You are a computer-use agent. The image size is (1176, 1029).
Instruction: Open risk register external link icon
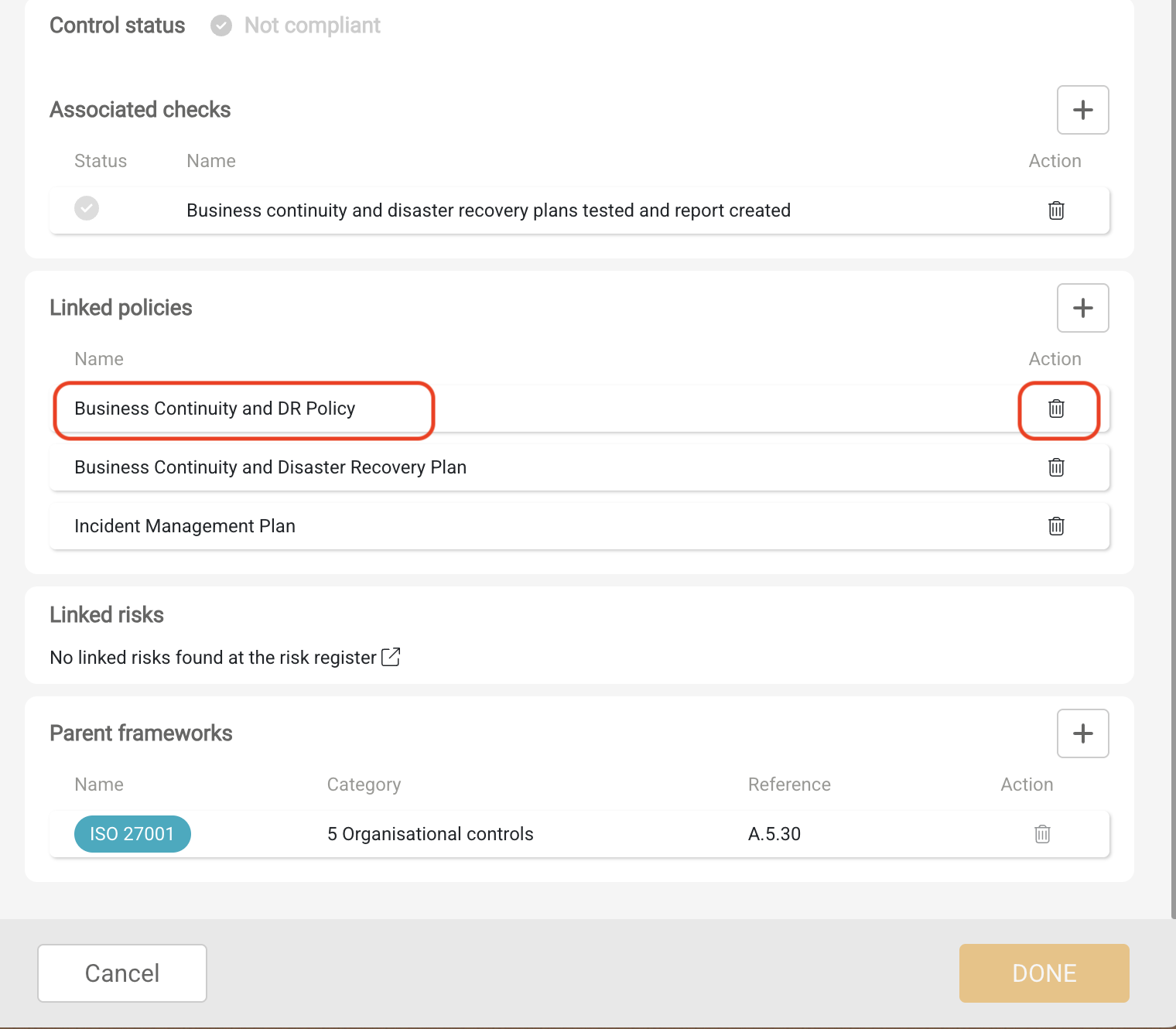(x=391, y=657)
